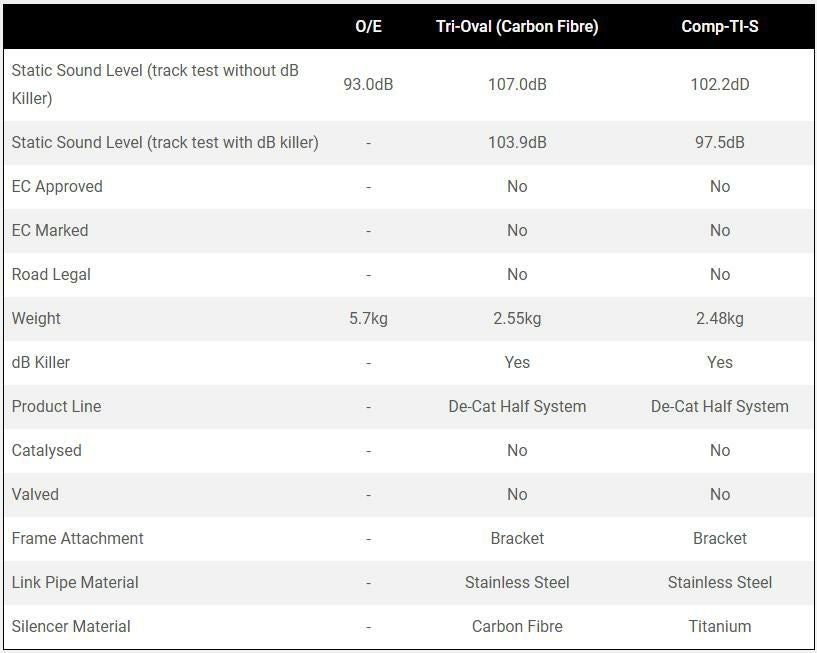Click the 2.48kg weight cell

tap(720, 318)
